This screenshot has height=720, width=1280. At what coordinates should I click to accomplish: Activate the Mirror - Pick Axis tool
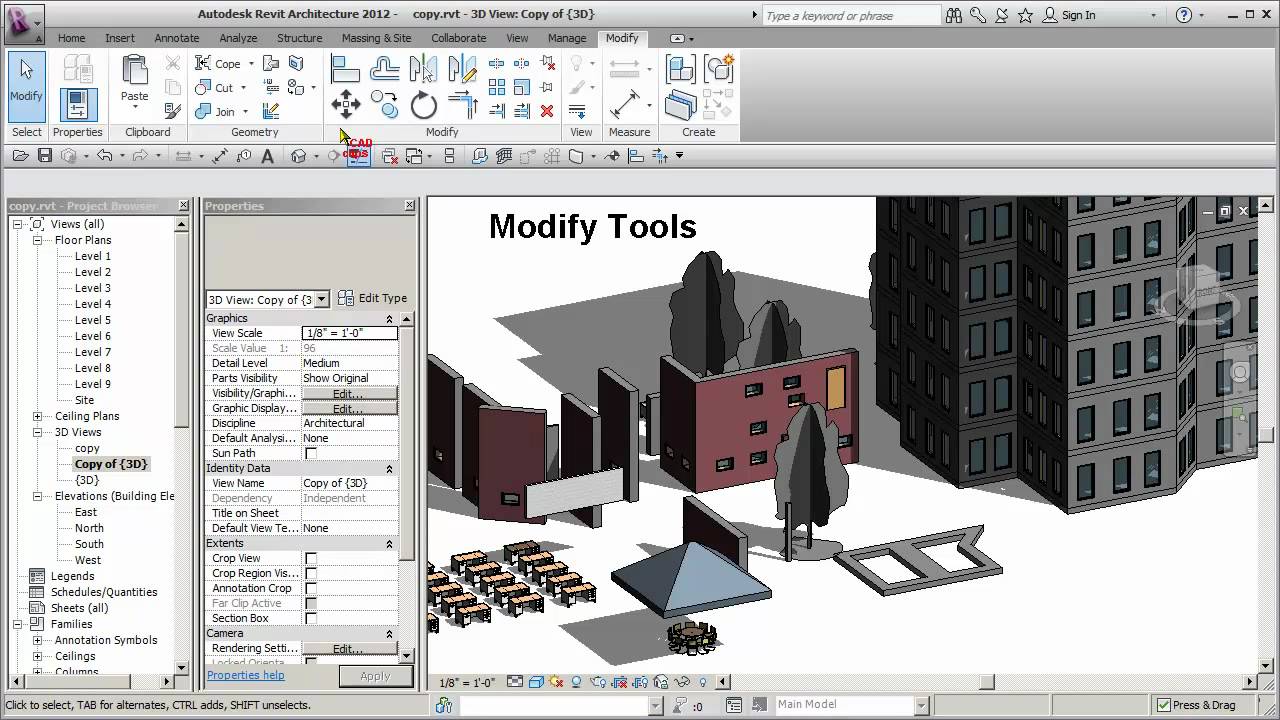(424, 68)
